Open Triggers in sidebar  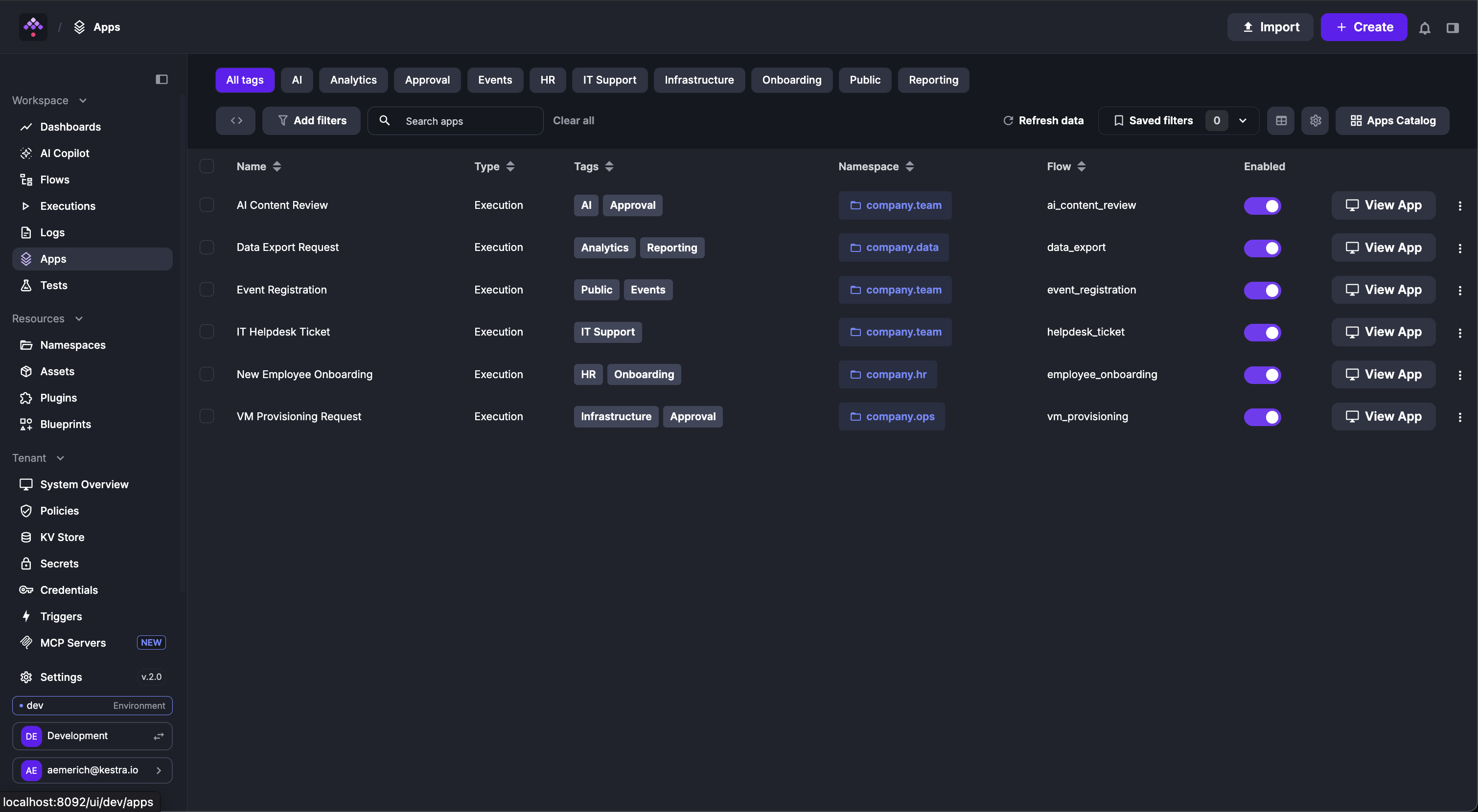[x=92, y=616]
